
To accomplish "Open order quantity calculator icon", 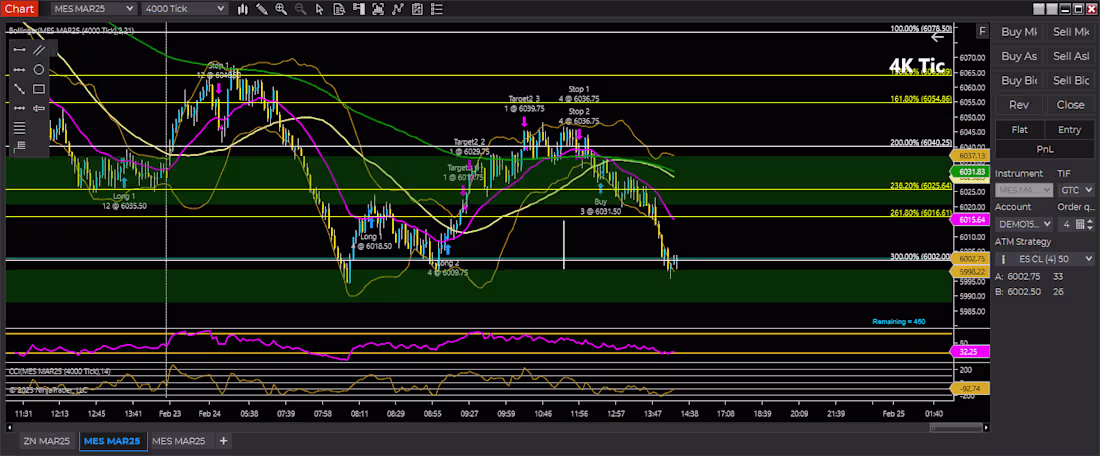I will click(1081, 224).
